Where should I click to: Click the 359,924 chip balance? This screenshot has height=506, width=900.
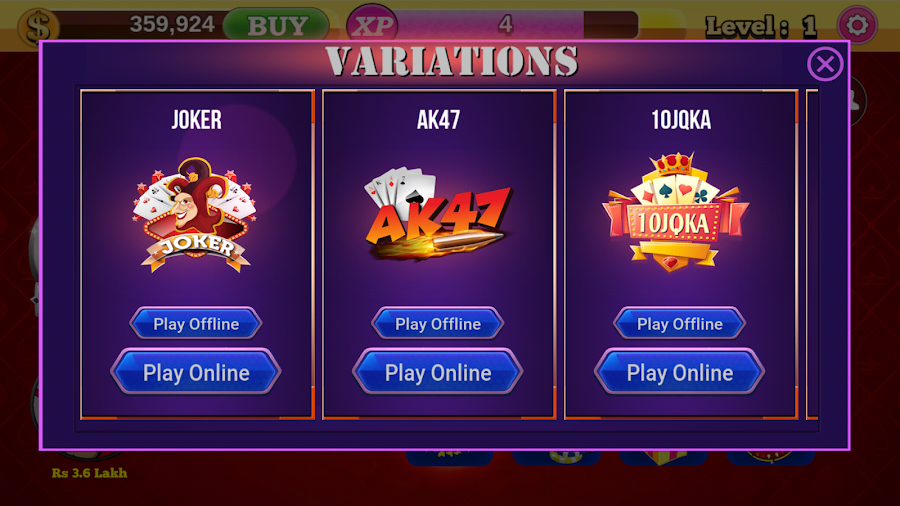172,25
